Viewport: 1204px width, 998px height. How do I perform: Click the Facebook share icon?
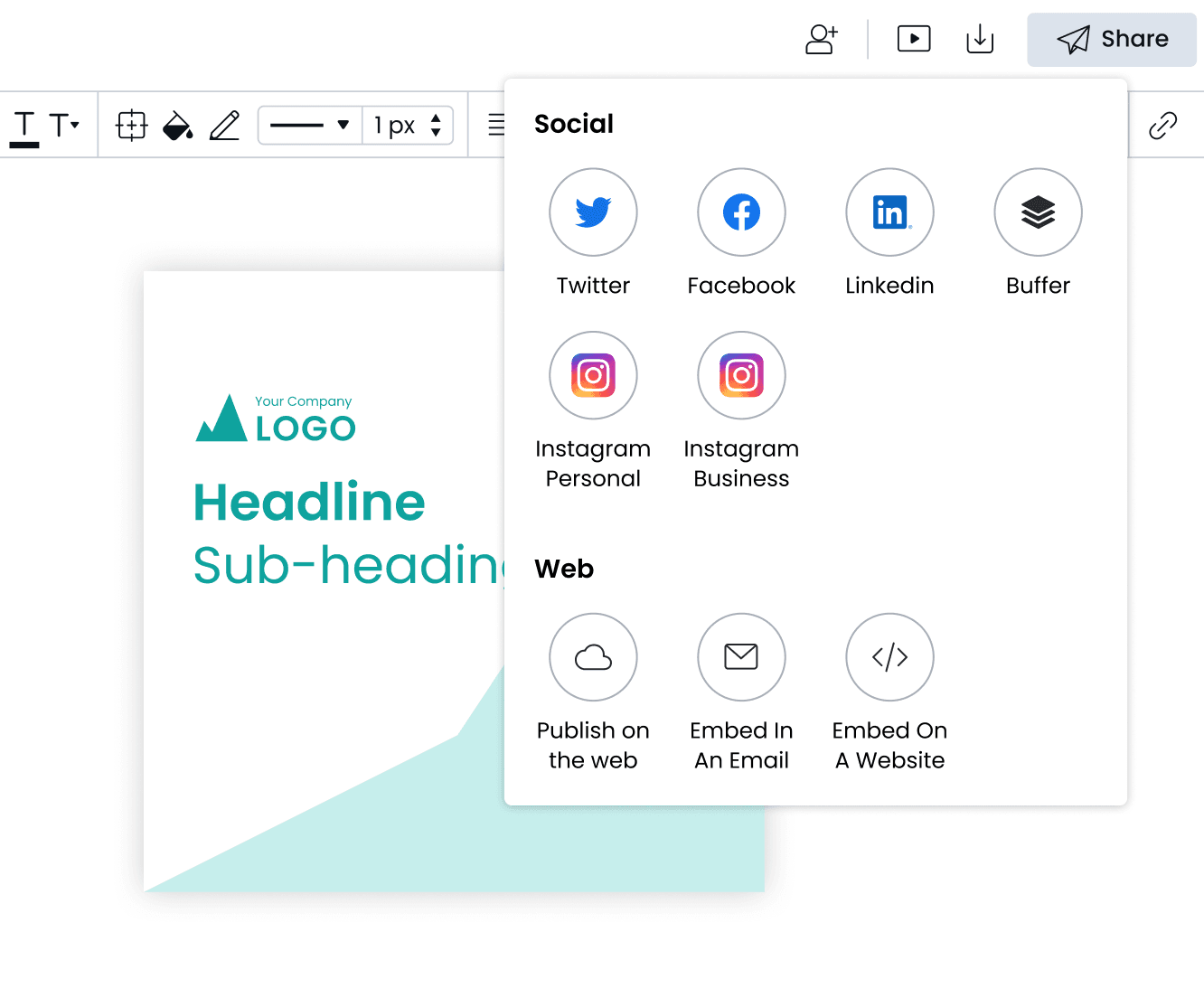741,212
